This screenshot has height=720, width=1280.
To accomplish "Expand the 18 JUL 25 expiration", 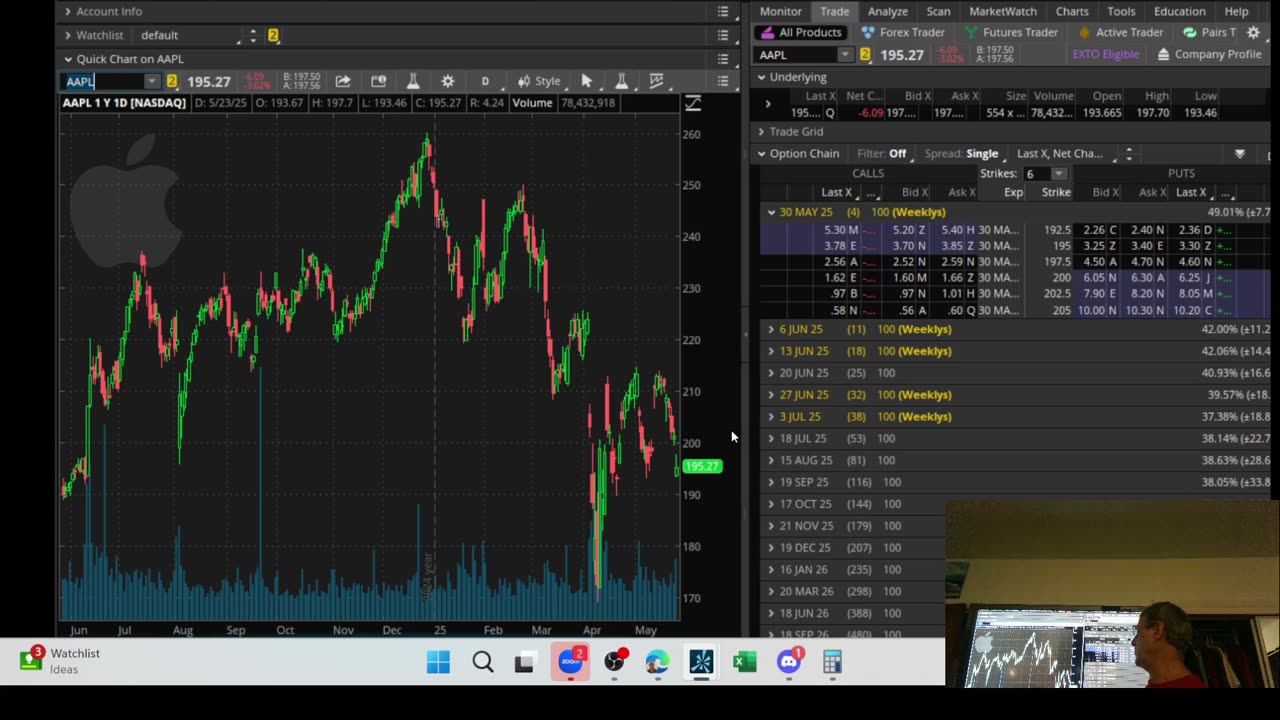I will [771, 438].
